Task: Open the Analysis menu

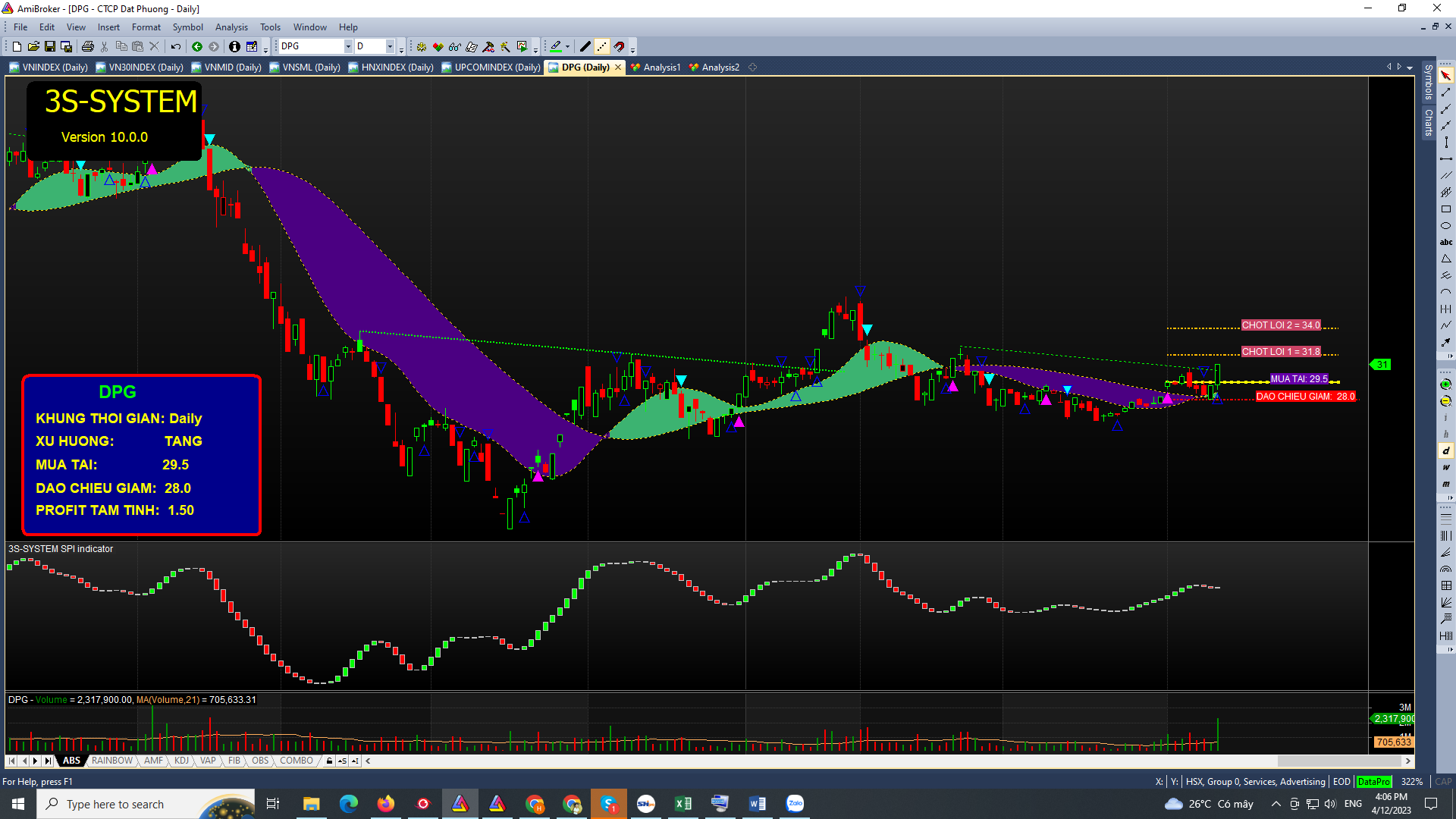Action: pyautogui.click(x=231, y=27)
